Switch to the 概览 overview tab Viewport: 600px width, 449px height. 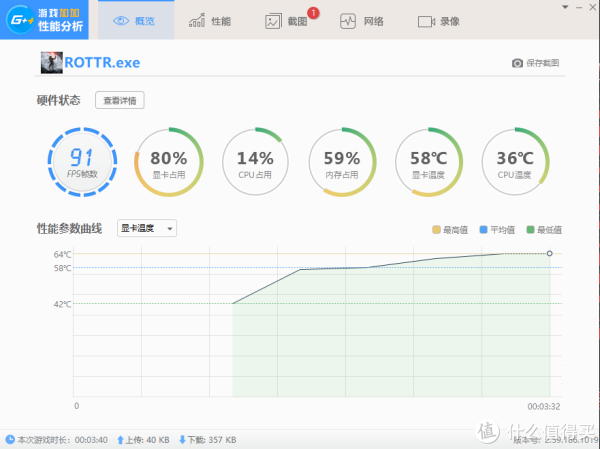(136, 20)
